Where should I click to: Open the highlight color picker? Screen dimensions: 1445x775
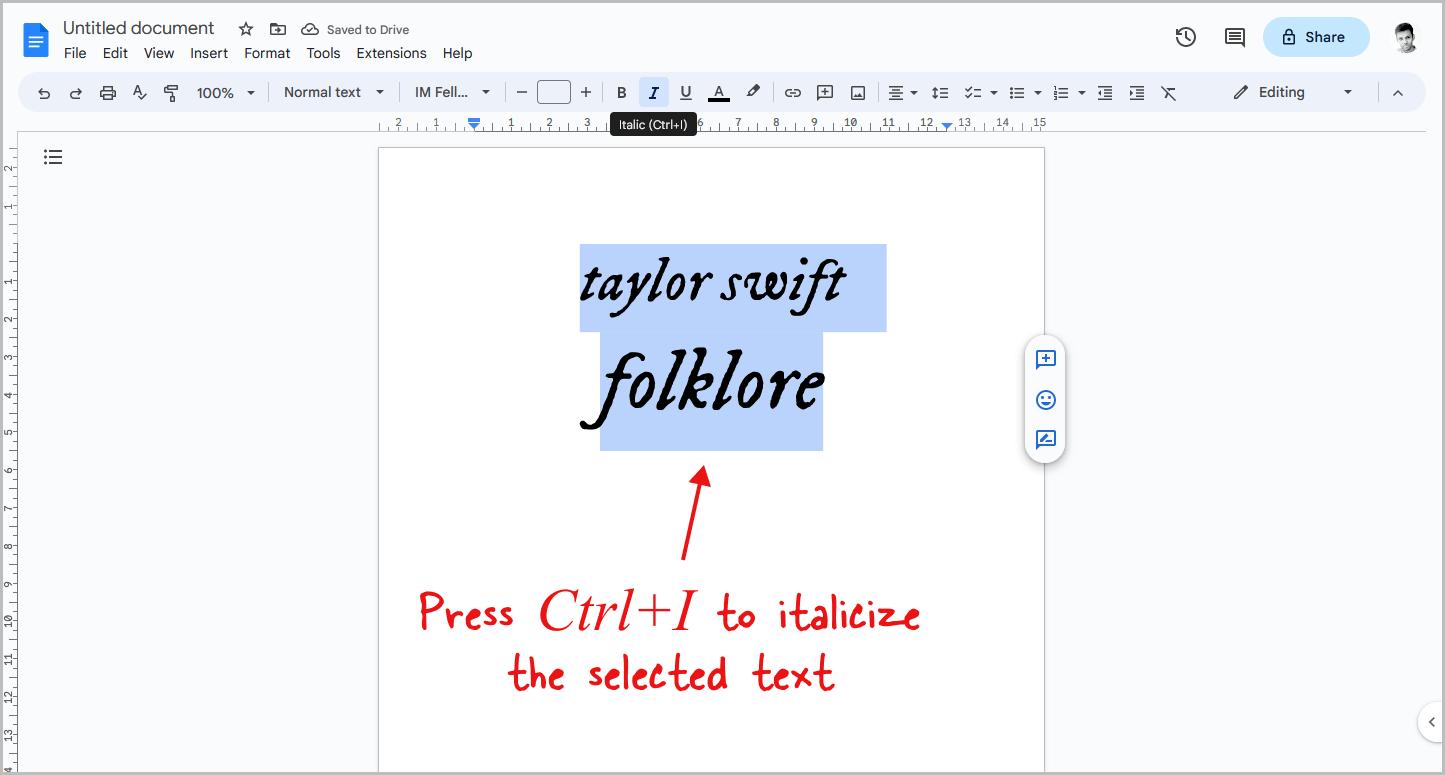[753, 93]
